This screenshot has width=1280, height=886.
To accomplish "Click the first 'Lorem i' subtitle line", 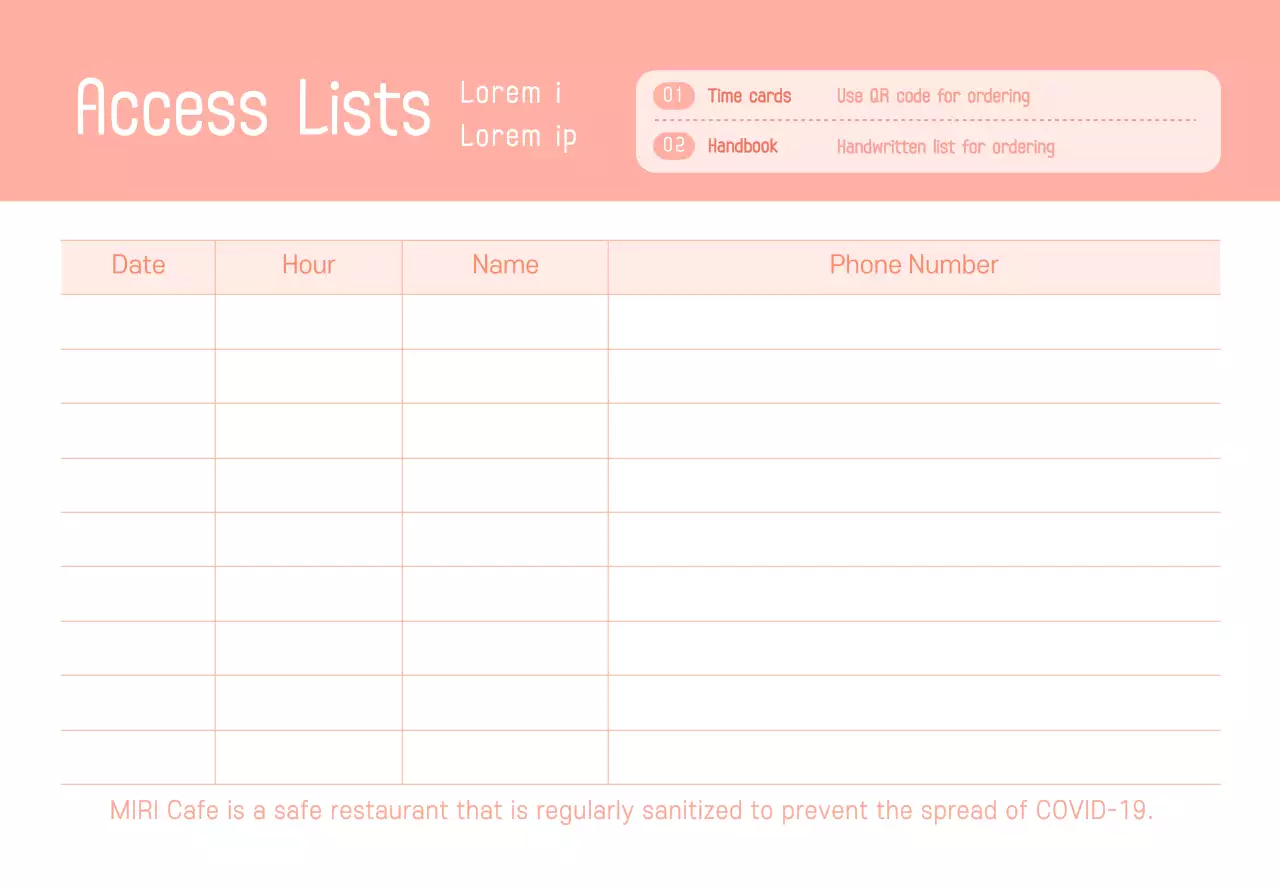I will click(x=510, y=93).
